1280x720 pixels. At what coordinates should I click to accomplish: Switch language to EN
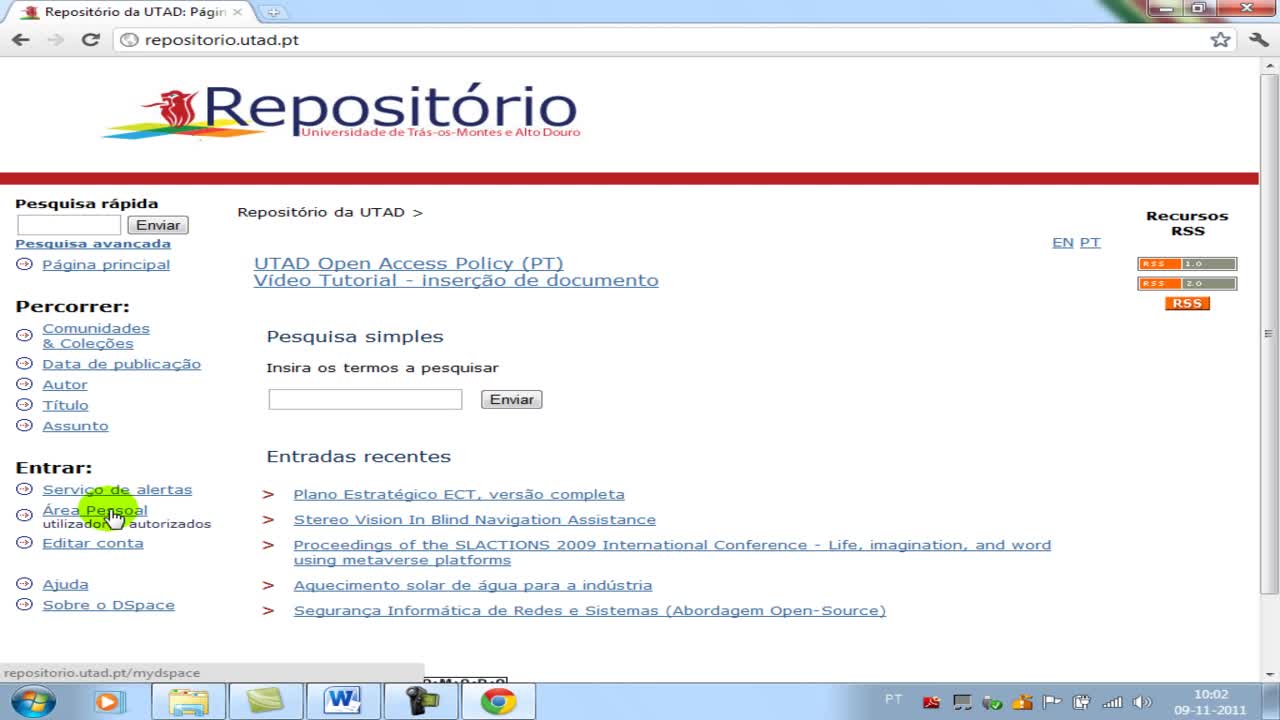coord(1062,242)
